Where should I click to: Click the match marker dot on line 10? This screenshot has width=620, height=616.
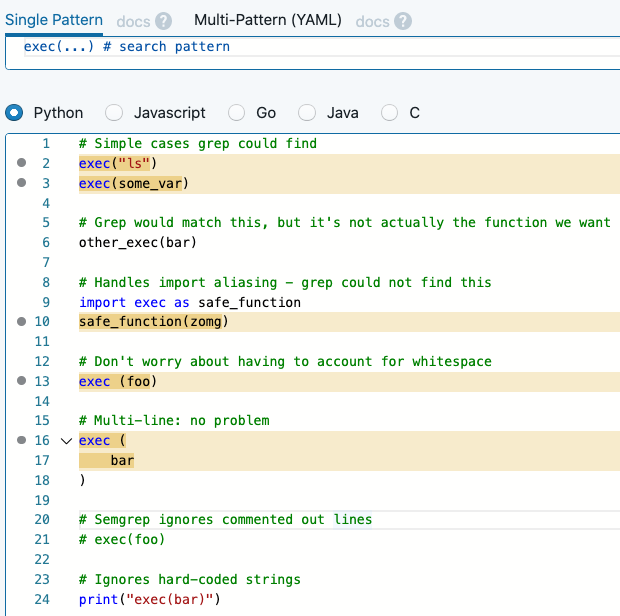coord(22,321)
